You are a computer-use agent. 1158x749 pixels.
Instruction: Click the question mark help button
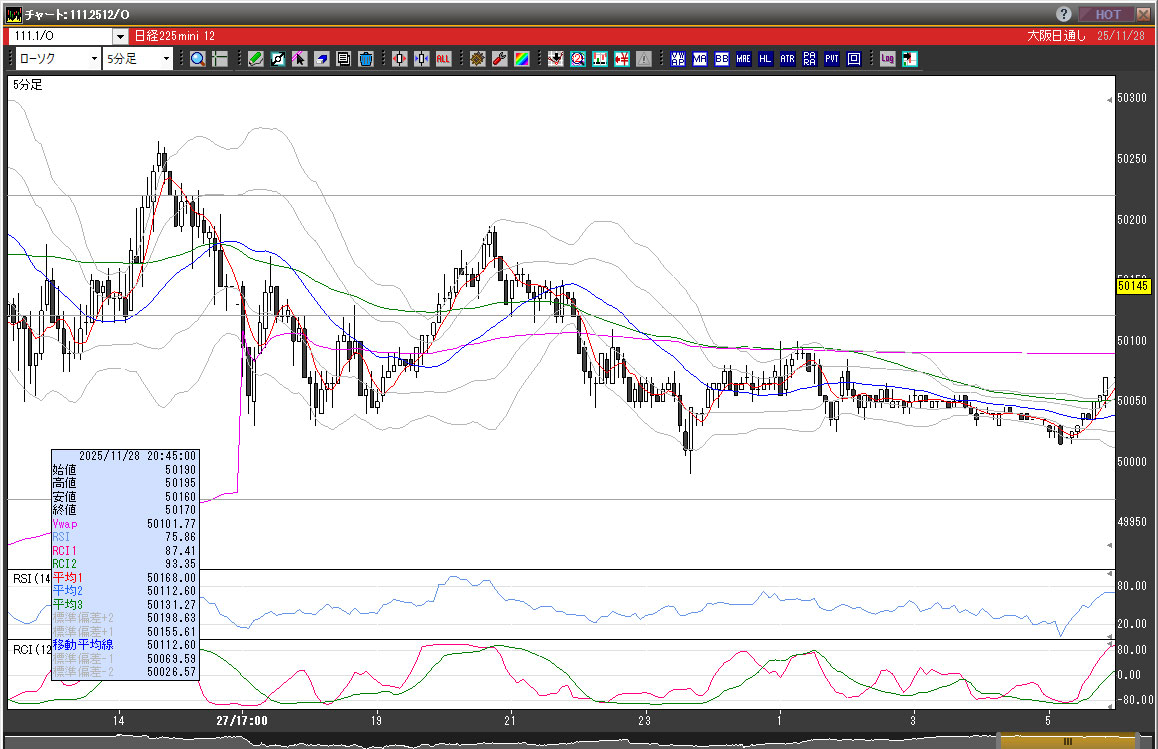point(1064,14)
